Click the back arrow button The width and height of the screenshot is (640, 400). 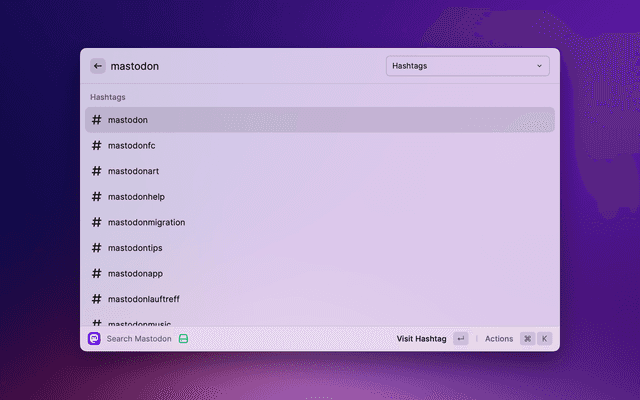tap(98, 66)
